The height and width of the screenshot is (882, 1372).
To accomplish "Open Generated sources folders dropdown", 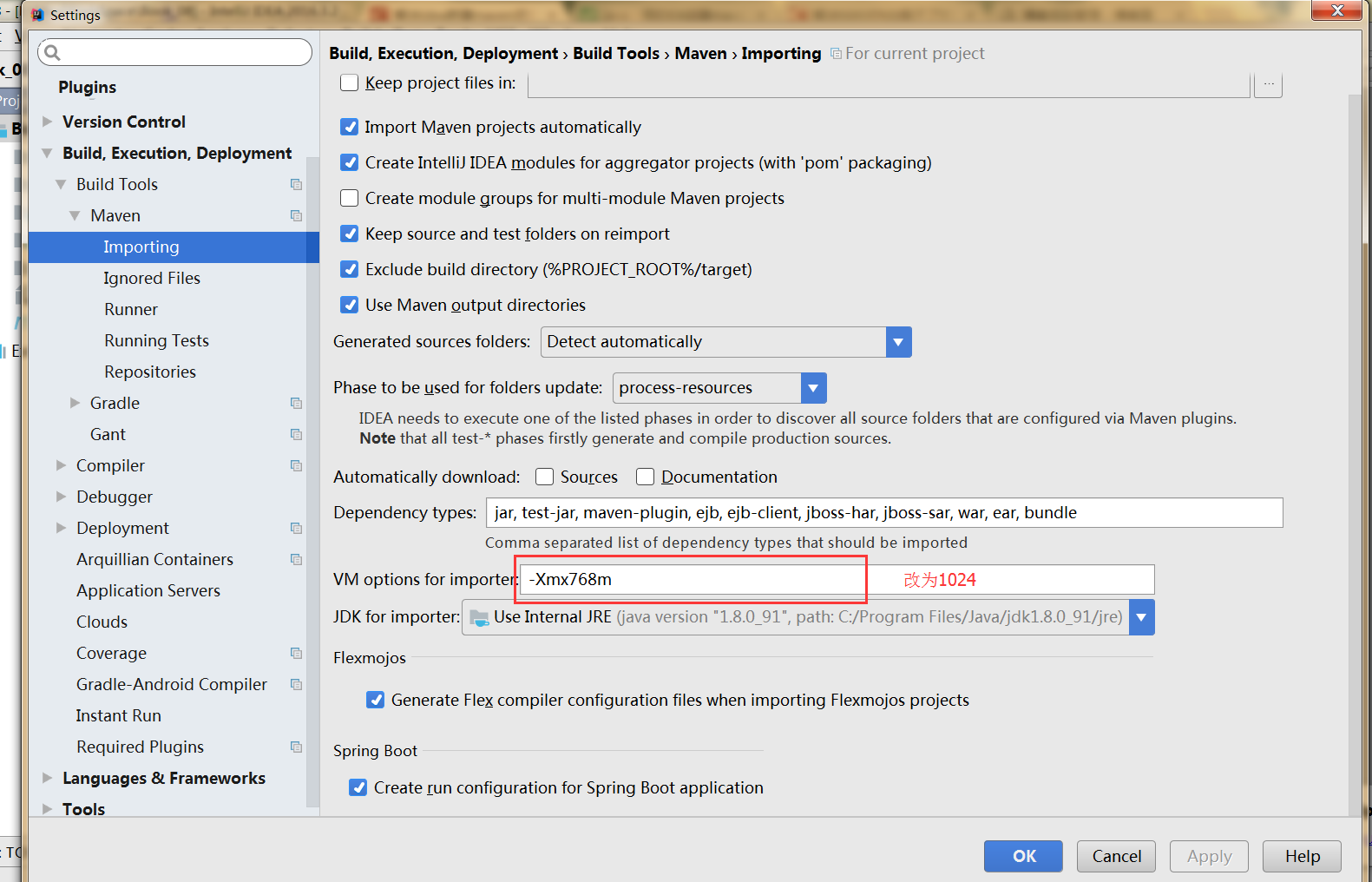I will click(x=898, y=342).
